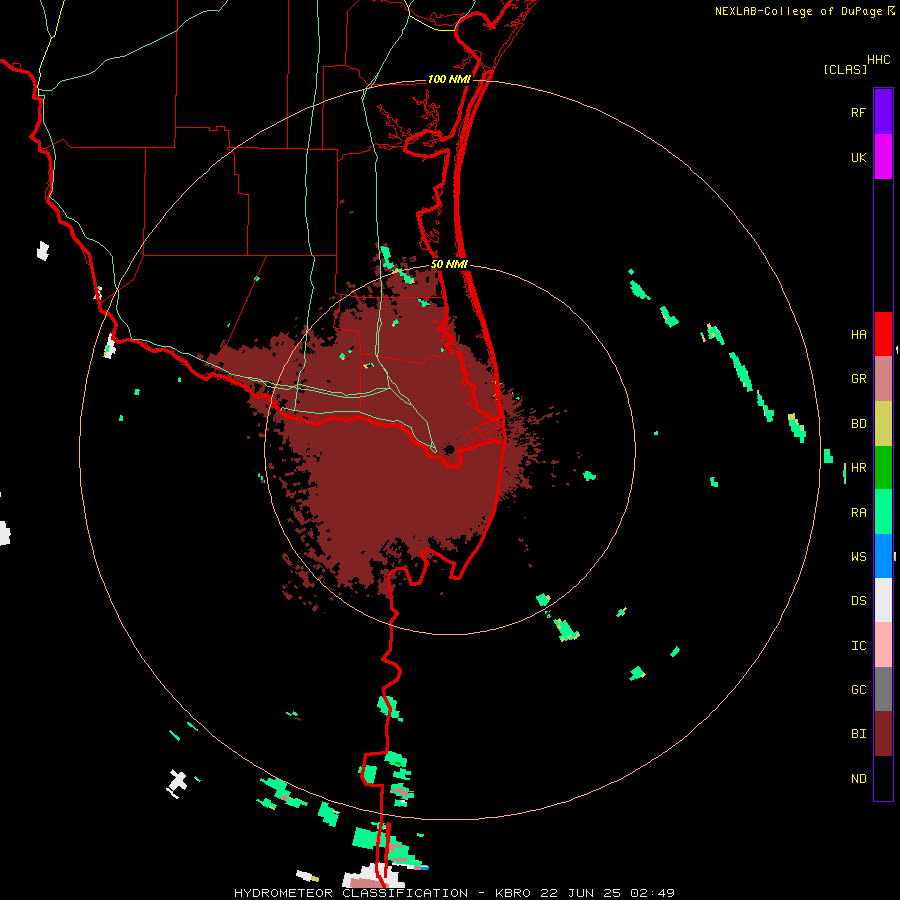Click the HYDROMETEOR CLASSIFICATION title text
Image resolution: width=900 pixels, height=900 pixels.
point(351,893)
